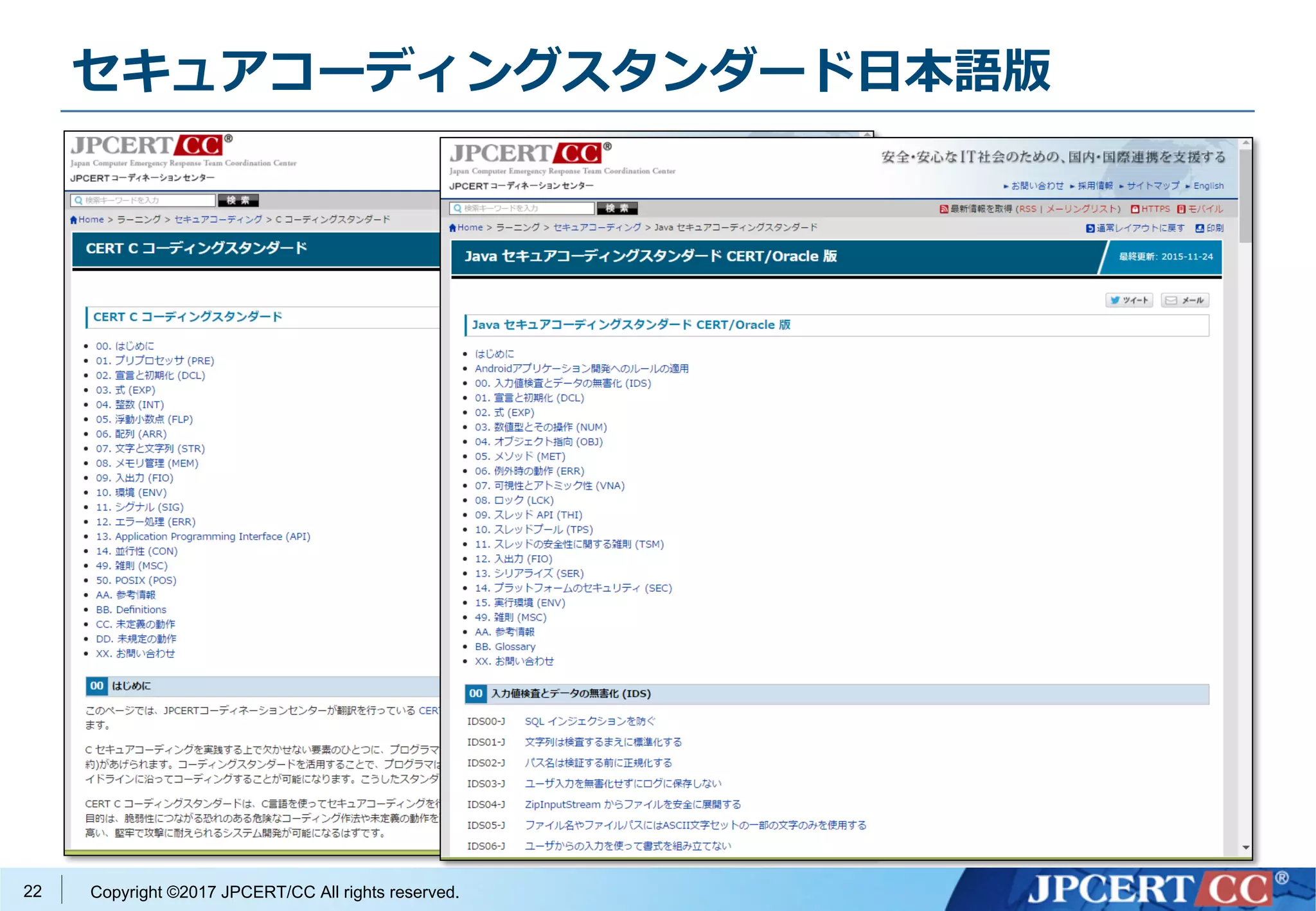The image size is (1316, 911).
Task: Go to セキュアコーディング breadcrumb in the Java window
Action: 598,227
